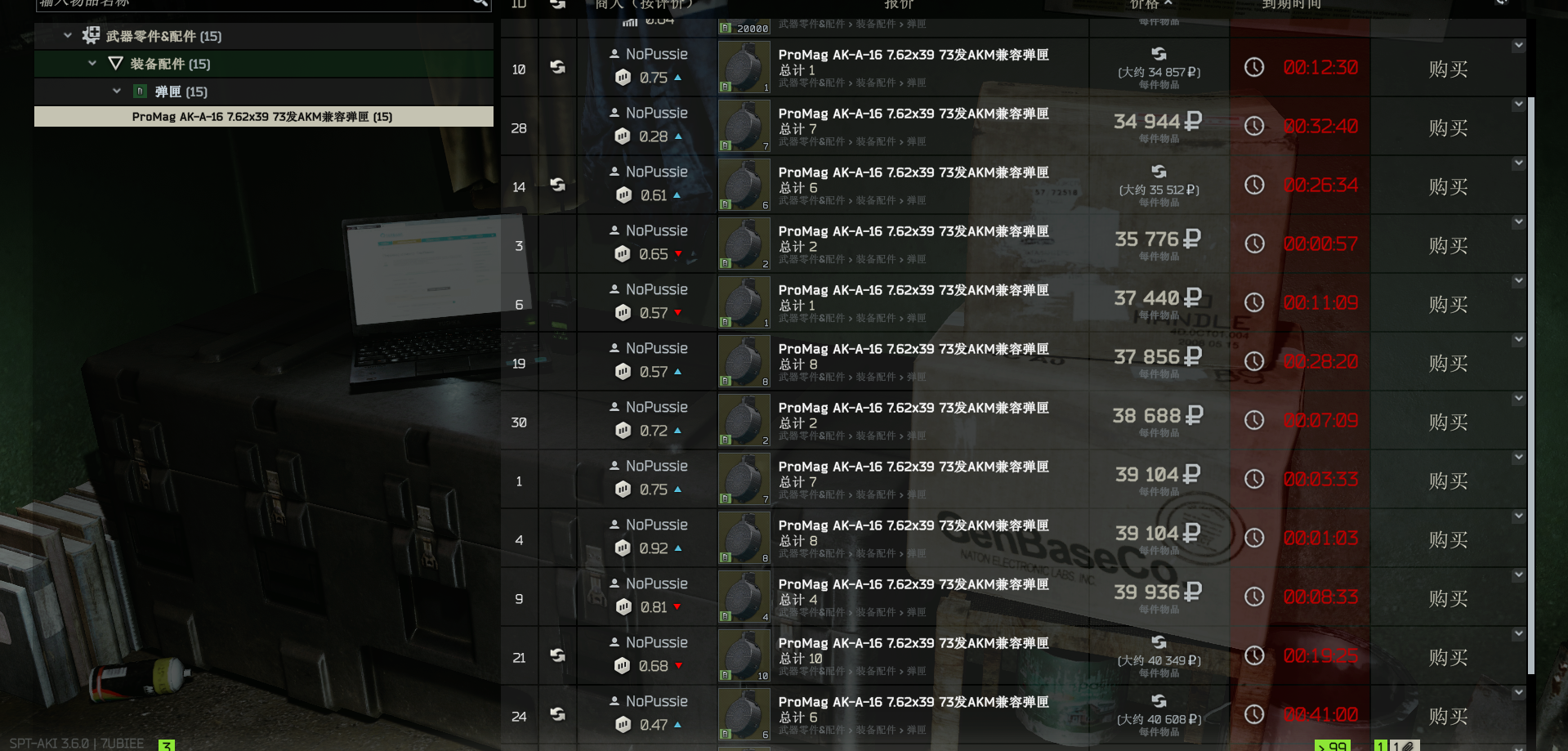The width and height of the screenshot is (1568, 751).
Task: Click clock icon beside 00:41:00 timer
Action: click(1254, 714)
